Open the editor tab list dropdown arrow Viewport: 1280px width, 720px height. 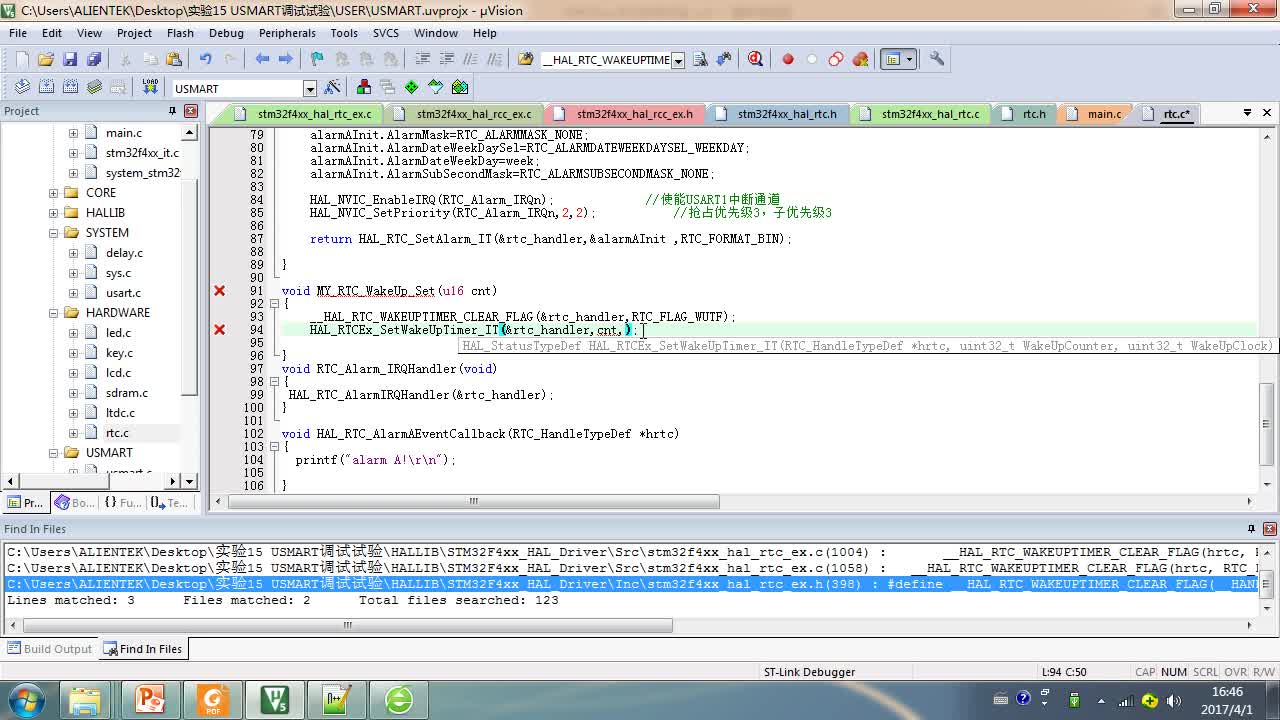click(1247, 113)
